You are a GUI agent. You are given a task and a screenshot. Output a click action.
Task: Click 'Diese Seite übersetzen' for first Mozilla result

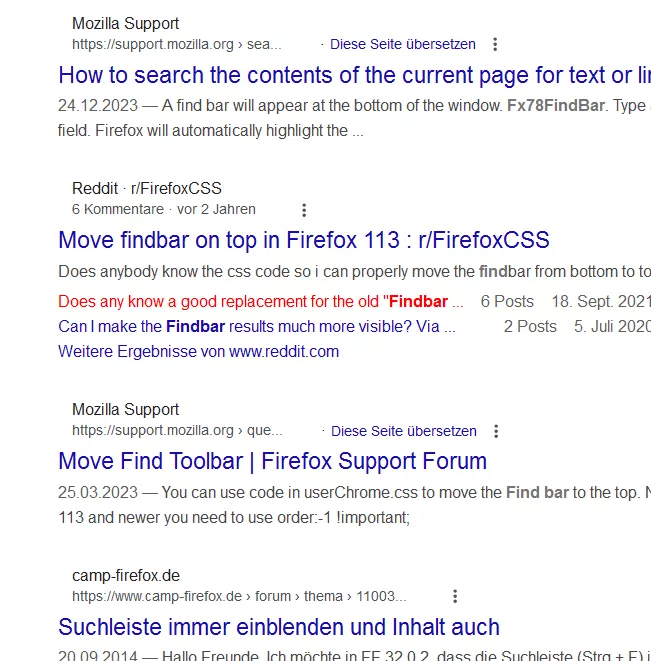pos(403,44)
